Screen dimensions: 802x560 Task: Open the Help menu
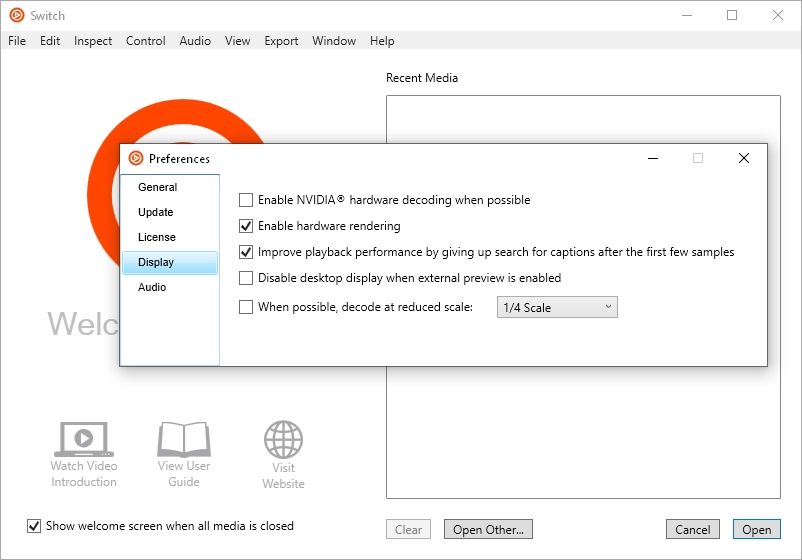coord(382,41)
